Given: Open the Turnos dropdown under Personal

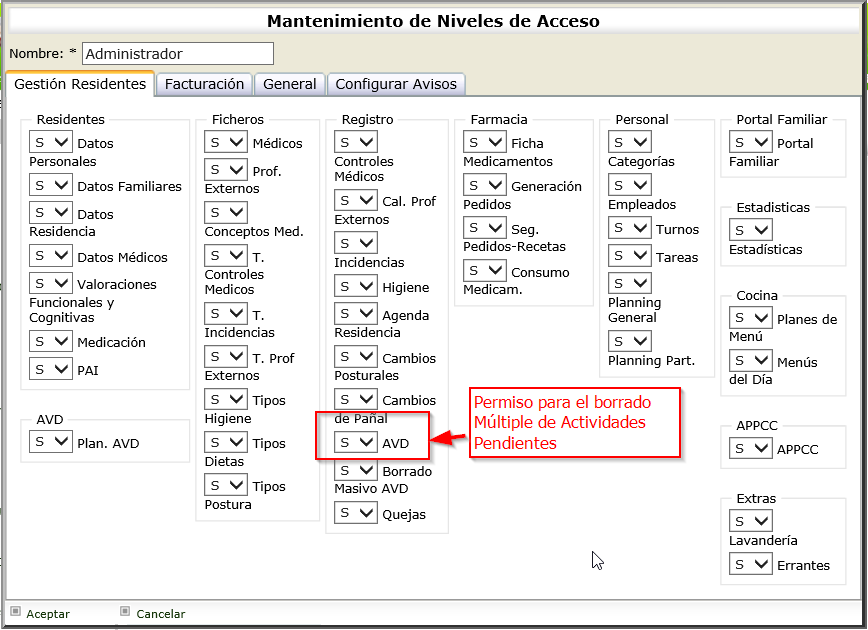Looking at the screenshot, I should tap(629, 228).
